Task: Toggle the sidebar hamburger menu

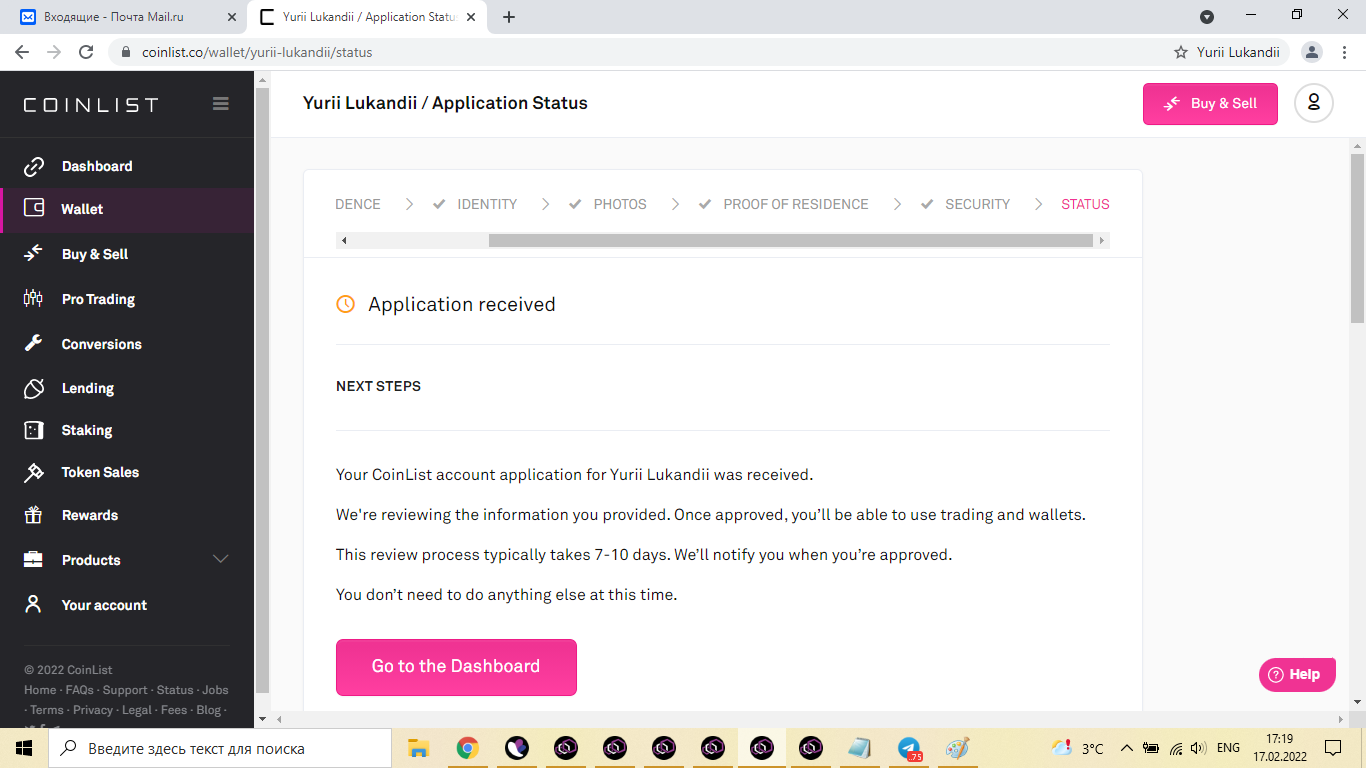Action: [x=221, y=104]
